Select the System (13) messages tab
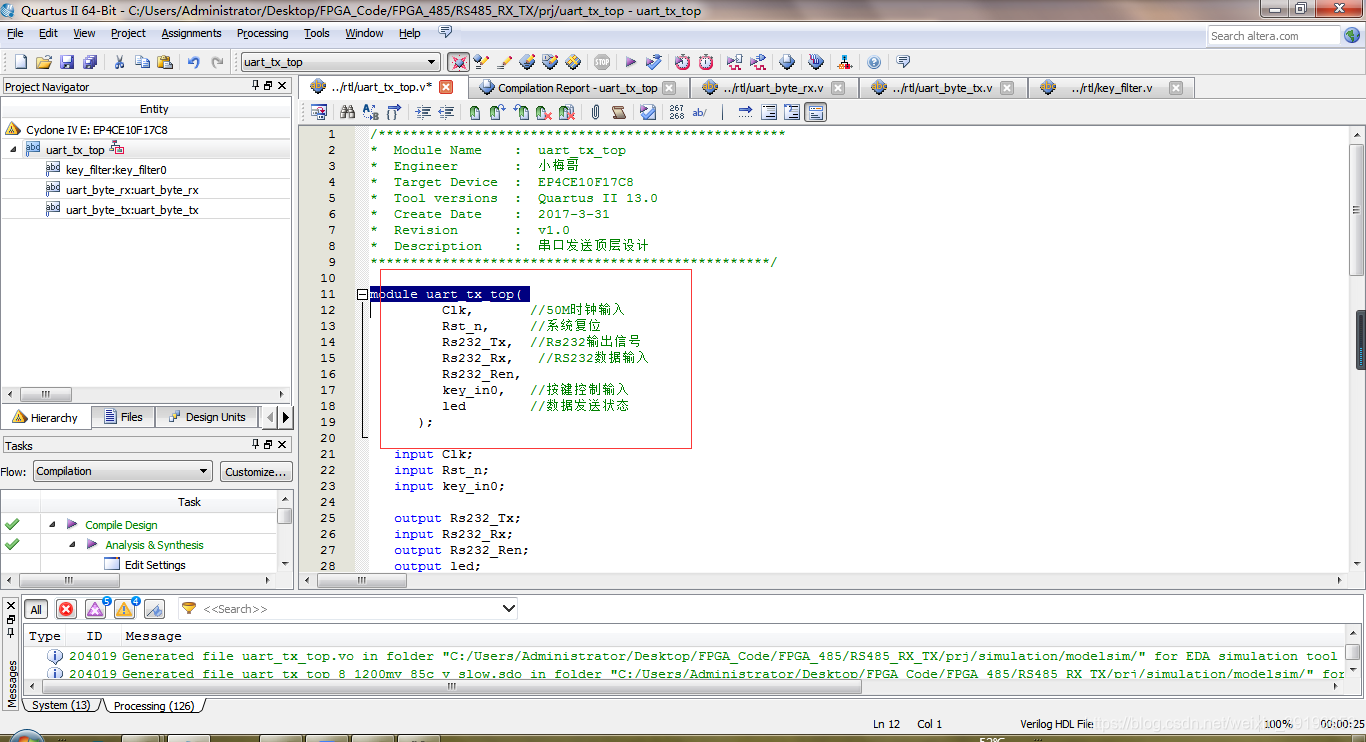The width and height of the screenshot is (1366, 742). (60, 705)
